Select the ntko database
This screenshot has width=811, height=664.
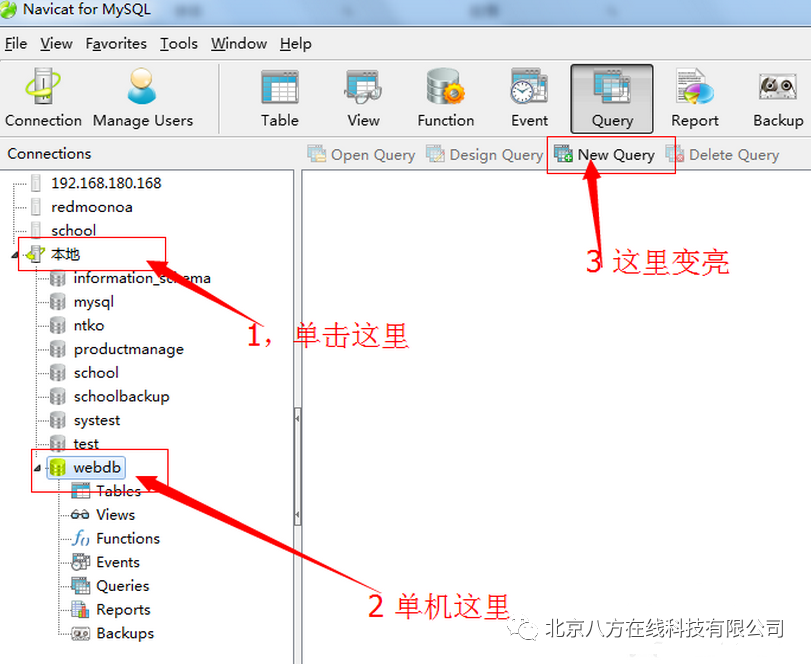pos(88,325)
